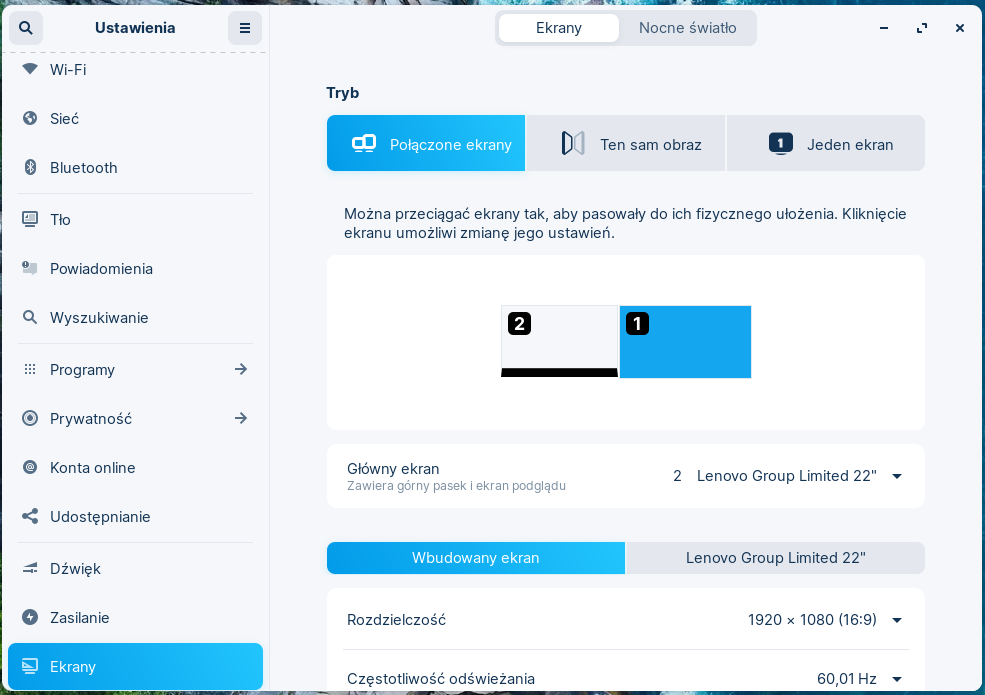This screenshot has width=985, height=695.
Task: Open Konta online settings
Action: (135, 468)
